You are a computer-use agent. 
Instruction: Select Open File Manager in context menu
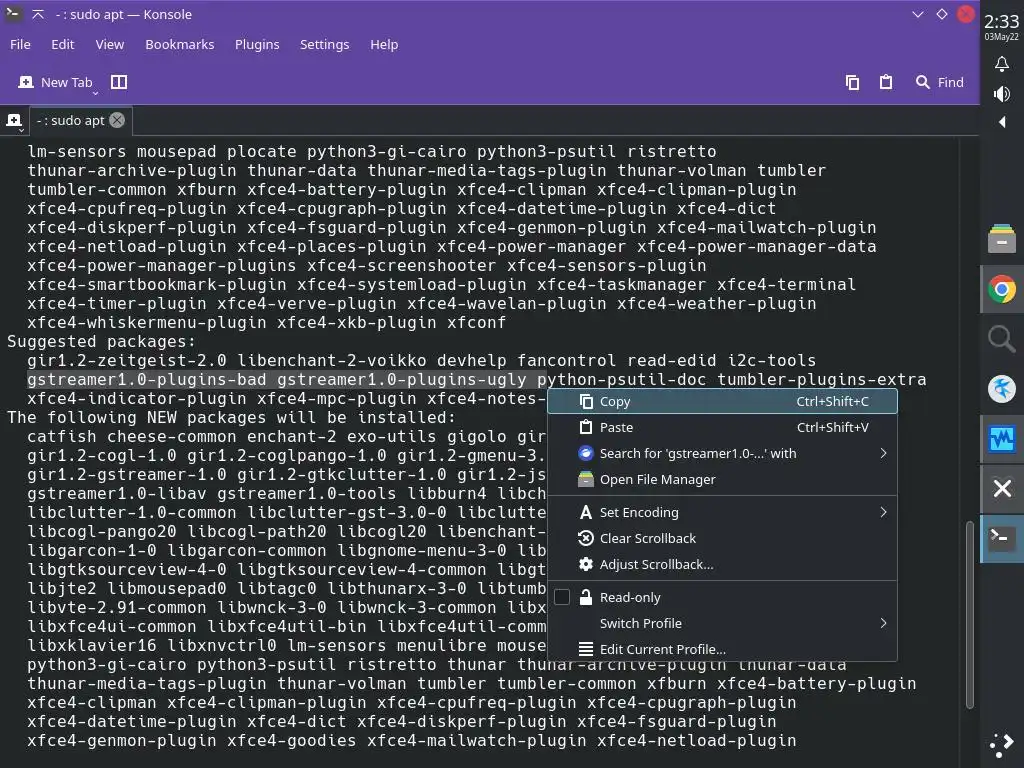click(x=722, y=480)
